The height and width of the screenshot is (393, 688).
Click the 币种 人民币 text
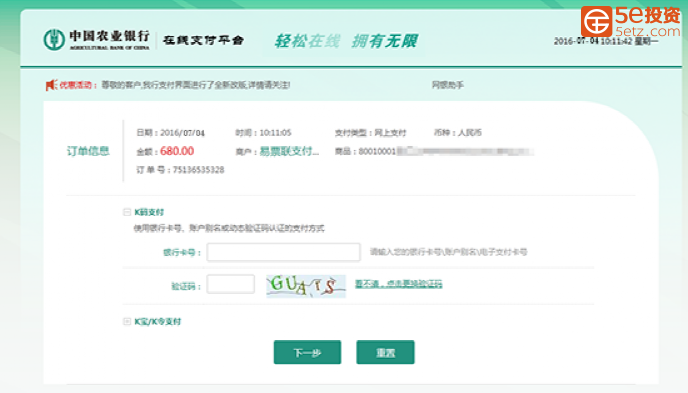pos(458,132)
